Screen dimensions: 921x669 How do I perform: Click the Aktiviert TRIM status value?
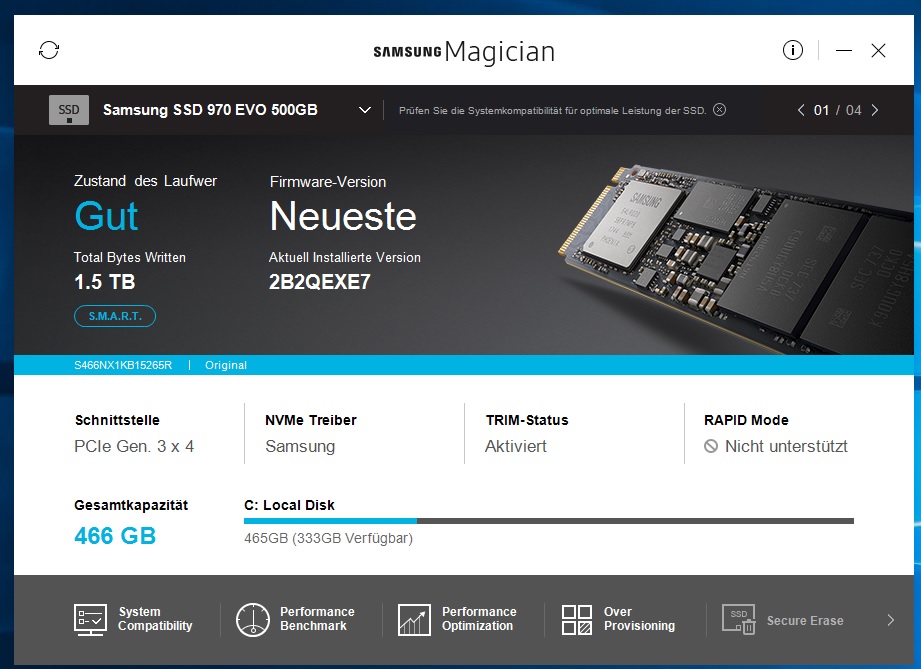(x=516, y=446)
